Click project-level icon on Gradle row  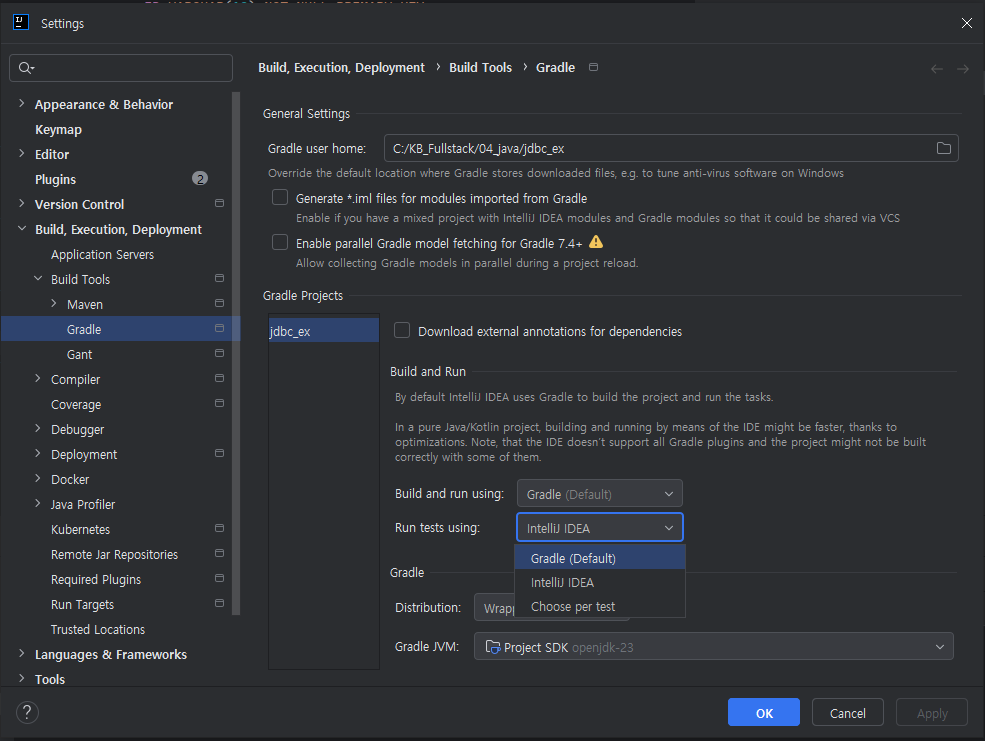(219, 328)
